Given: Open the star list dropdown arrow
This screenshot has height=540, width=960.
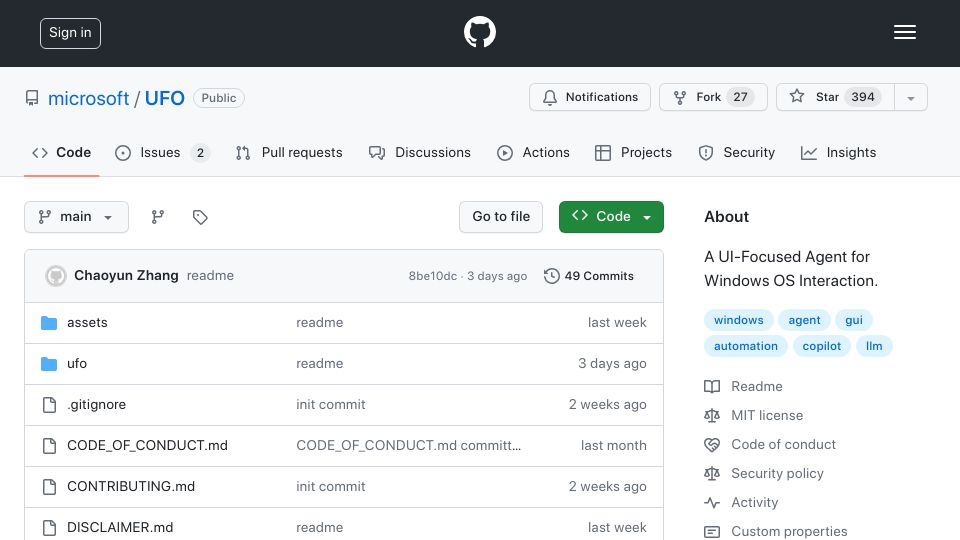Looking at the screenshot, I should coord(910,97).
